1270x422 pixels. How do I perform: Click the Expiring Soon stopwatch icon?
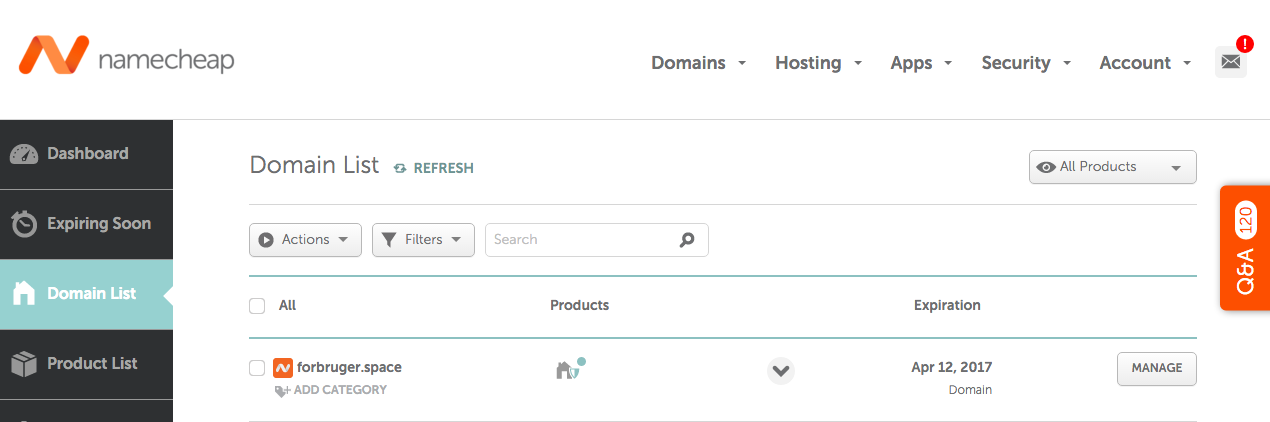pyautogui.click(x=24, y=224)
